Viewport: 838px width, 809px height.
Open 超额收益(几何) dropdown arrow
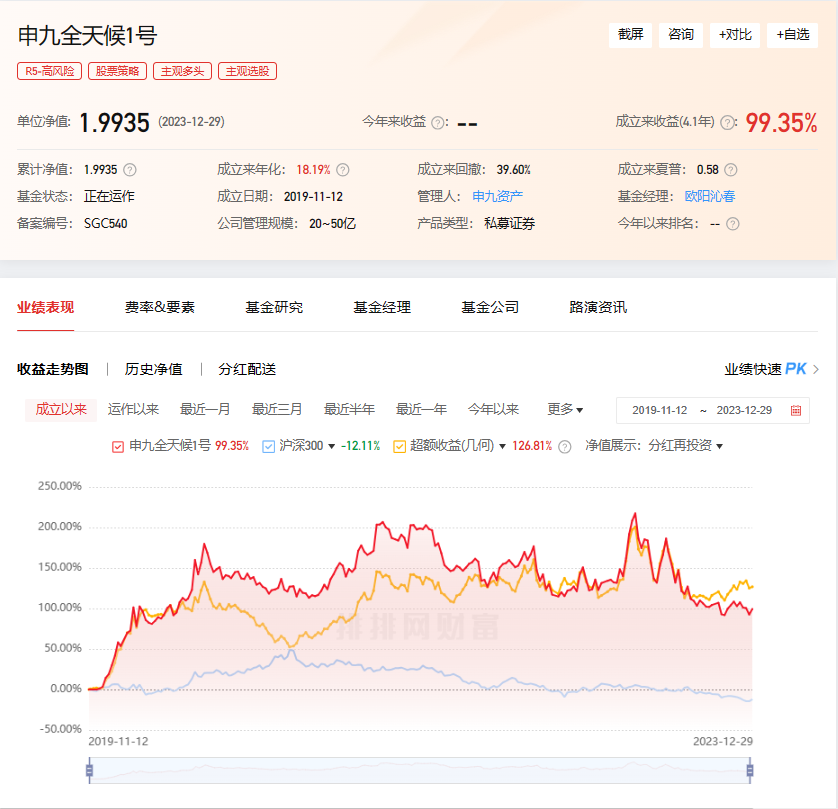[502, 447]
